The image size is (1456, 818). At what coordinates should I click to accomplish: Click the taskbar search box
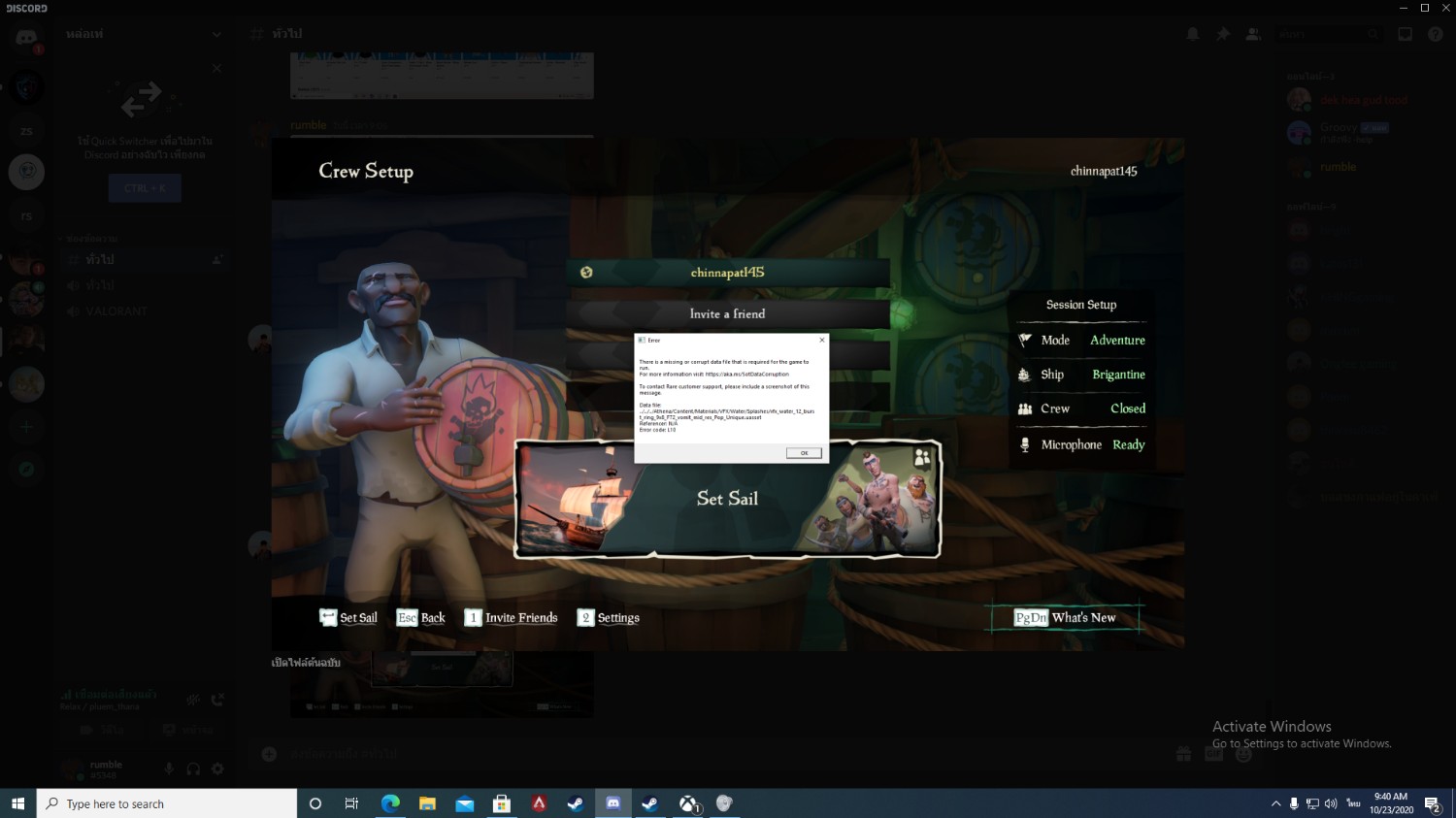(167, 803)
